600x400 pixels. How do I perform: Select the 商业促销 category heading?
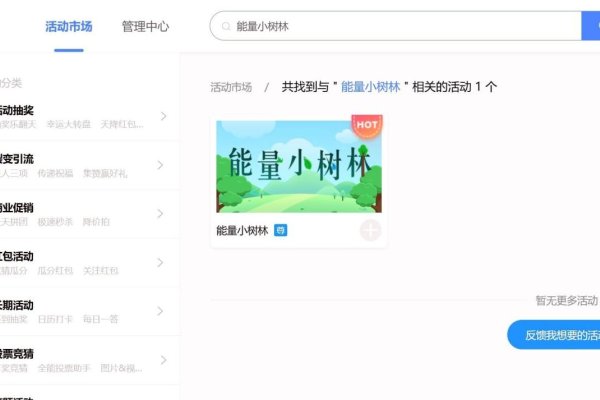pyautogui.click(x=16, y=208)
